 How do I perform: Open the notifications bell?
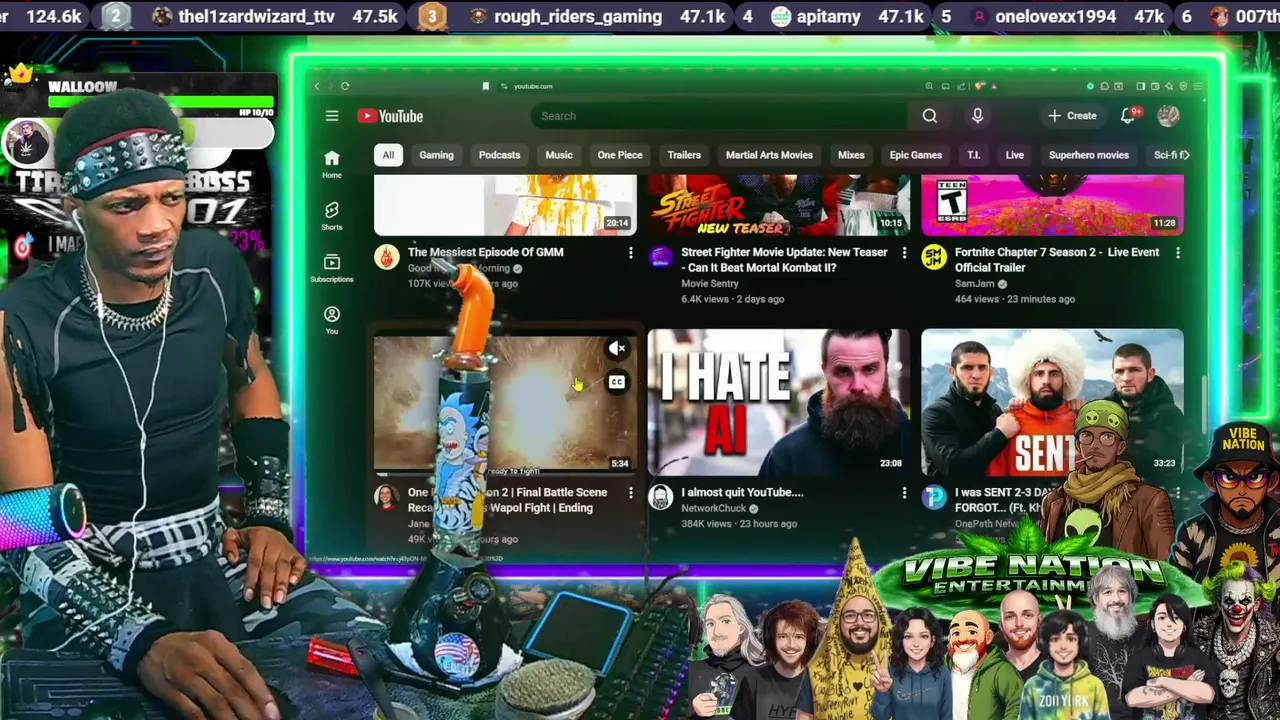tap(1128, 116)
